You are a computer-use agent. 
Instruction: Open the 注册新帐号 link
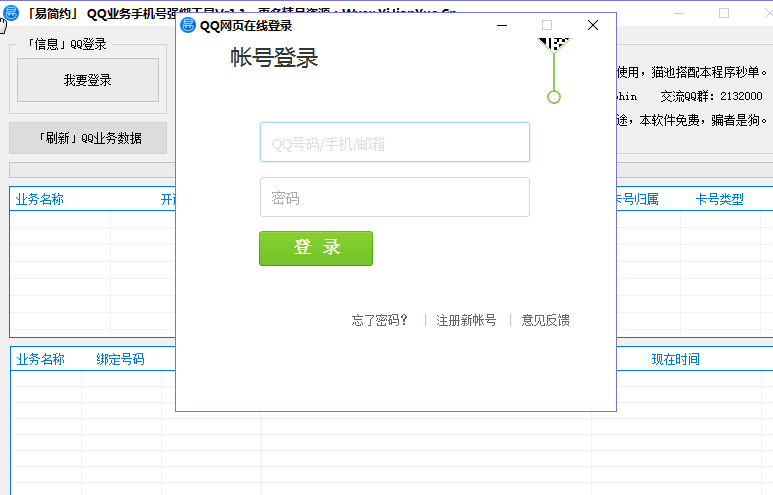click(466, 320)
